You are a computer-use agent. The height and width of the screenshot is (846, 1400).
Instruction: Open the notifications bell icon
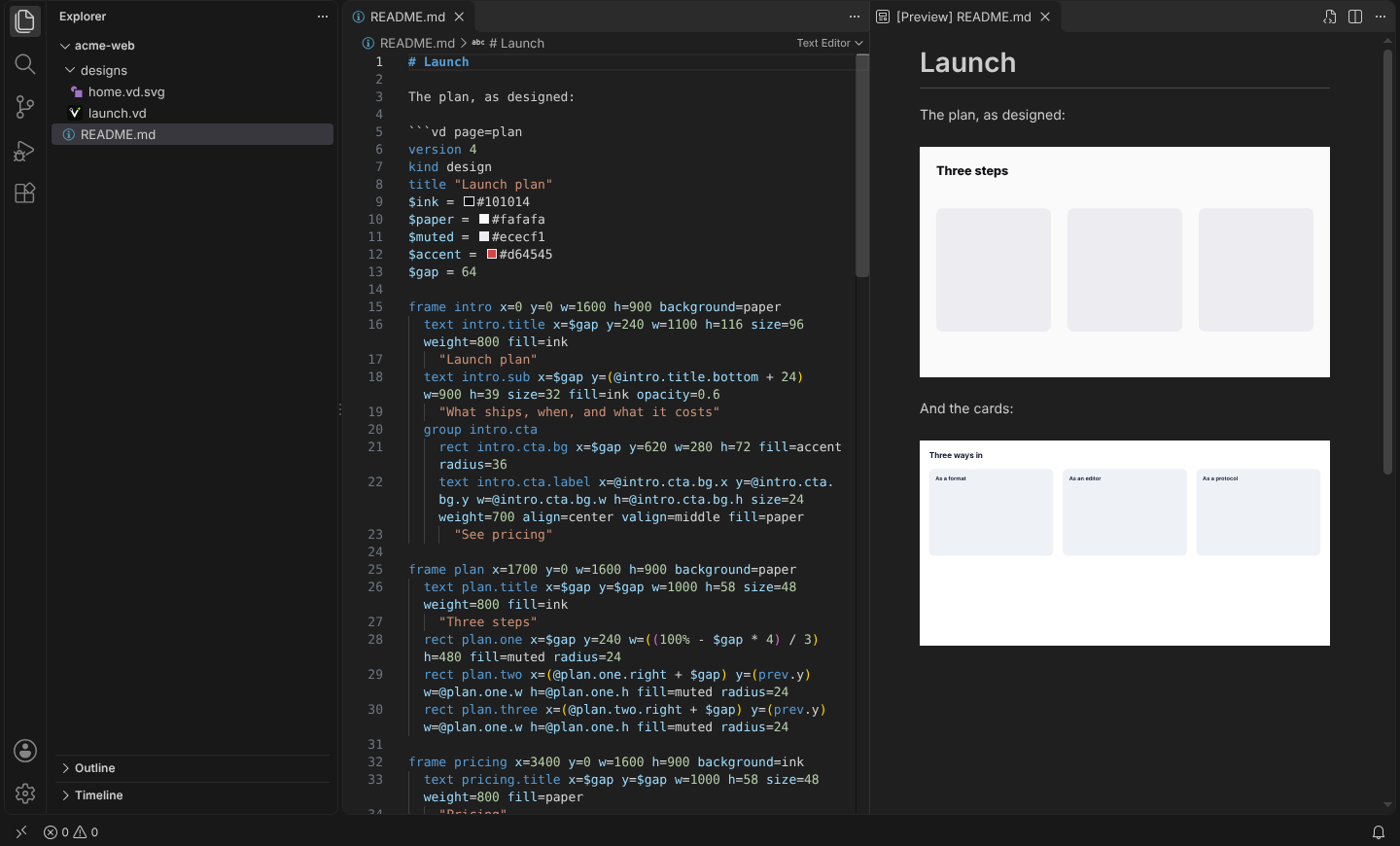[1379, 832]
